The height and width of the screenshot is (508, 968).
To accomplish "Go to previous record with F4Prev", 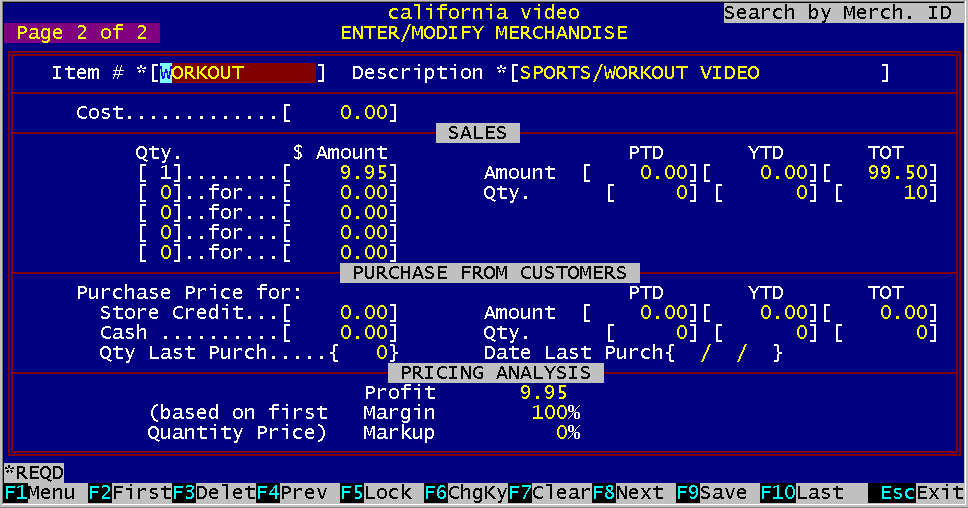I will click(297, 493).
